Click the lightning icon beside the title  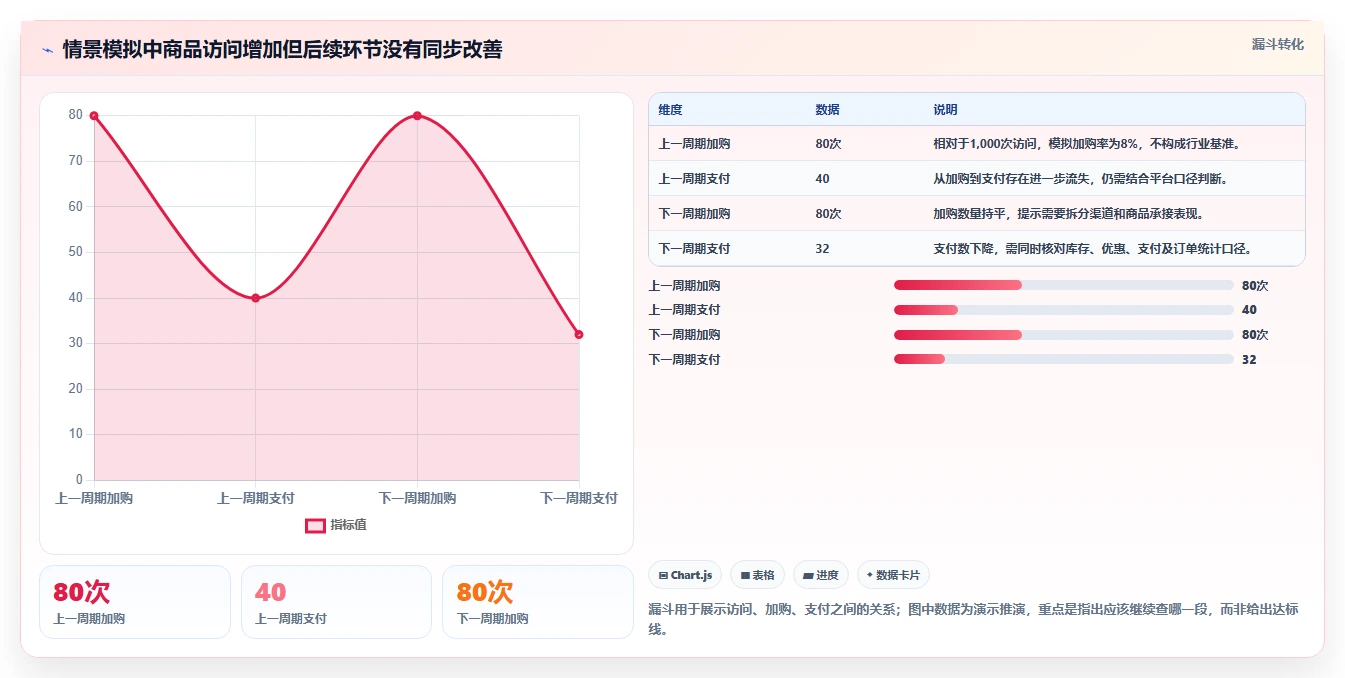point(48,50)
